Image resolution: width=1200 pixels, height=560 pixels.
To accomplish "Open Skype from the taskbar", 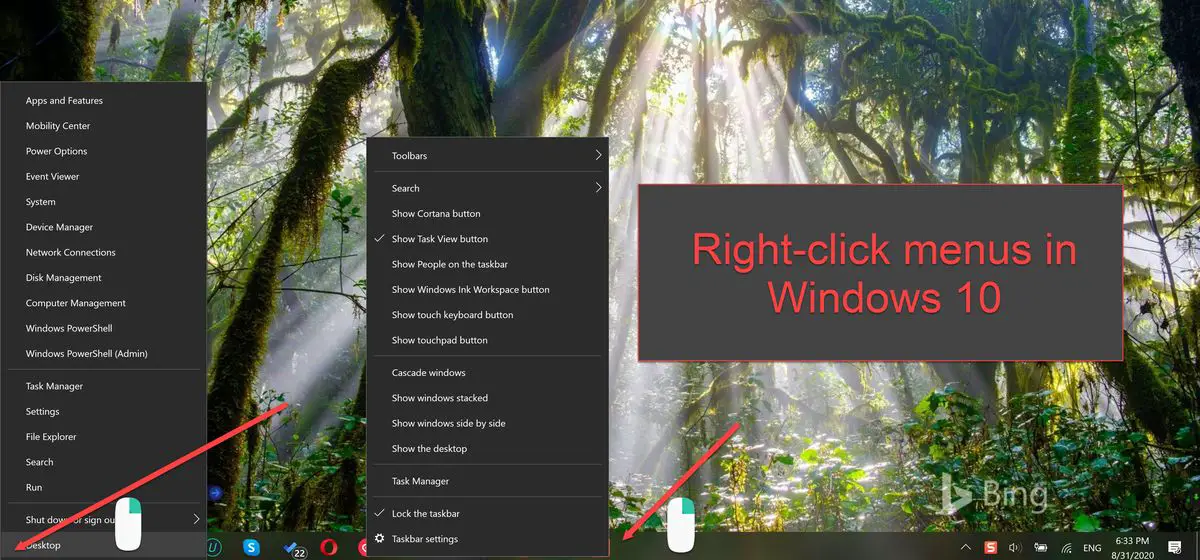I will click(x=252, y=547).
